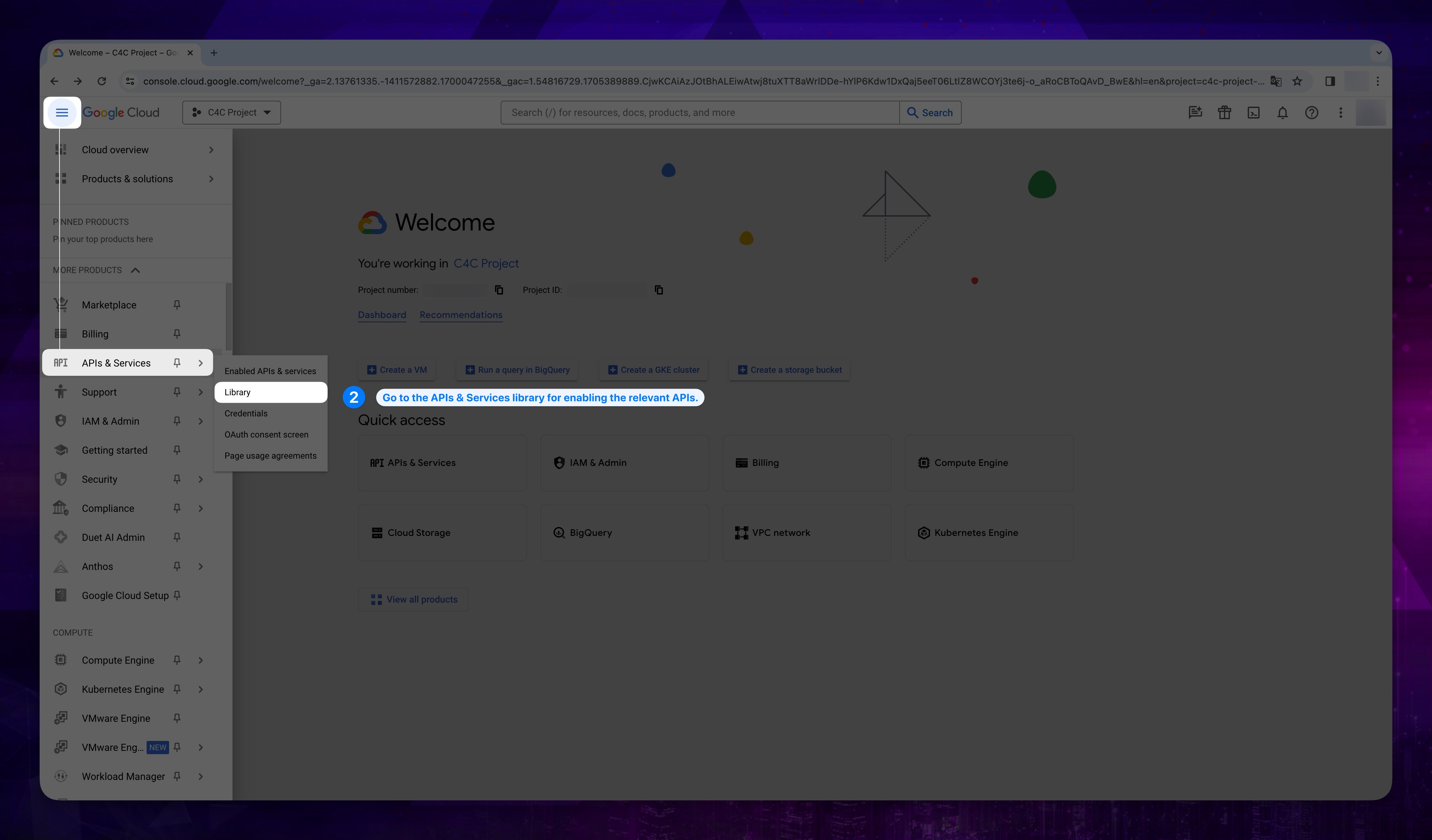The height and width of the screenshot is (840, 1432).
Task: Expand Cloud overview submenu
Action: point(211,150)
